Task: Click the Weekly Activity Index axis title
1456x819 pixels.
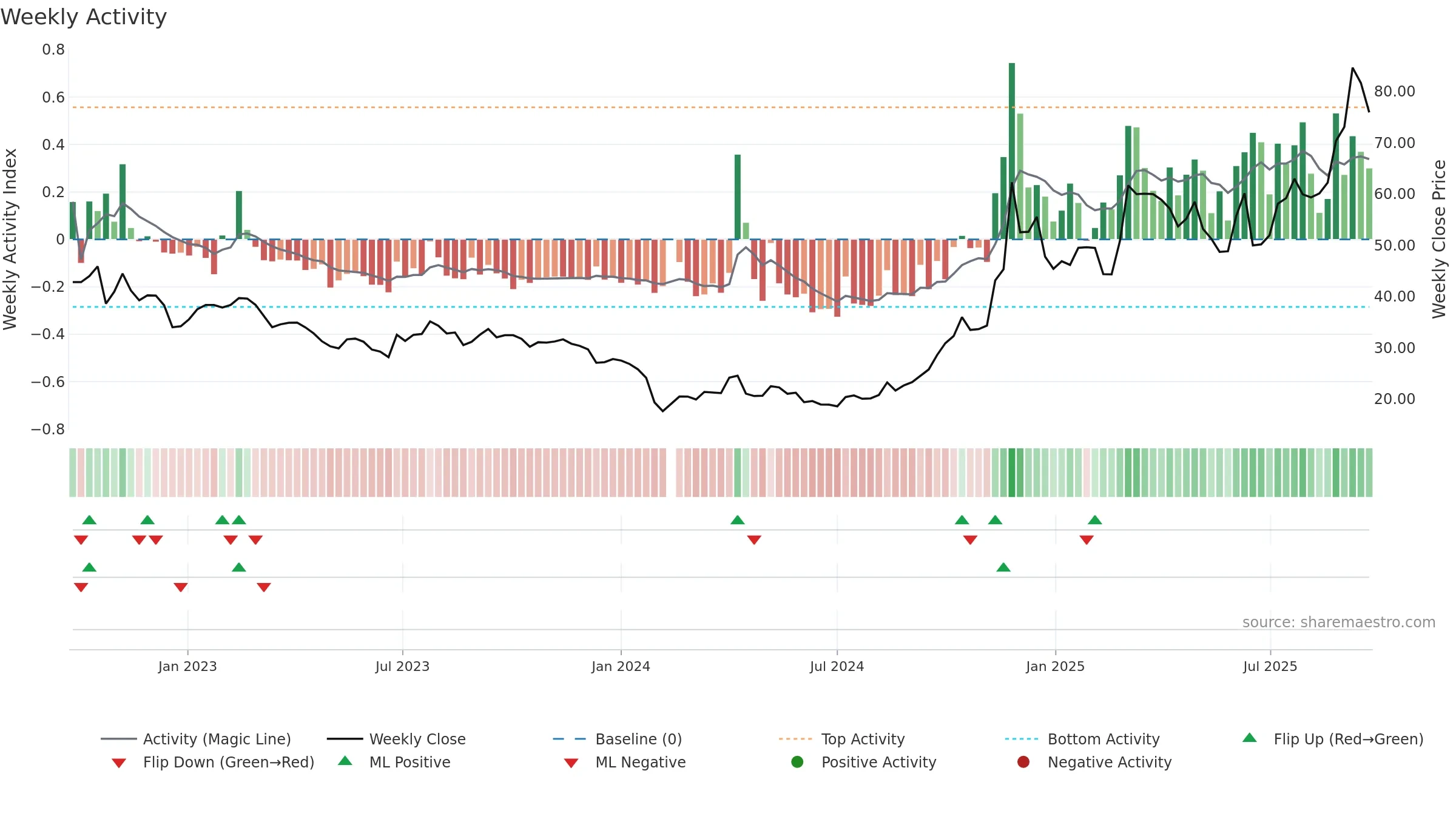Action: [x=10, y=239]
